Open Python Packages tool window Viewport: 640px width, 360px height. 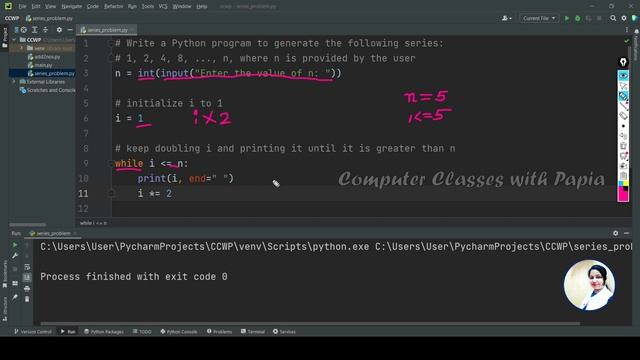point(104,331)
